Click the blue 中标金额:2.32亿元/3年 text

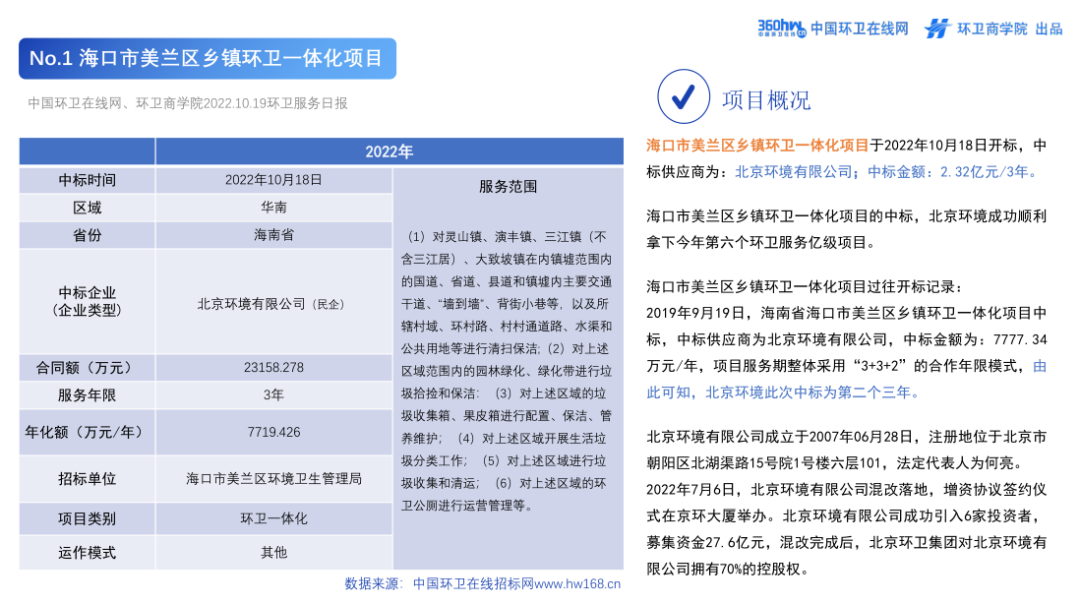pos(953,172)
